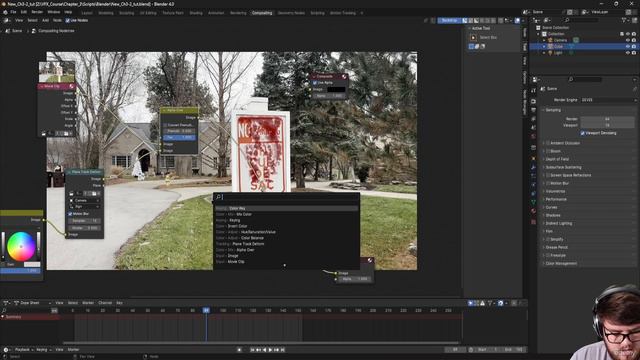Click the Blender logo icon

pyautogui.click(x=5, y=12)
